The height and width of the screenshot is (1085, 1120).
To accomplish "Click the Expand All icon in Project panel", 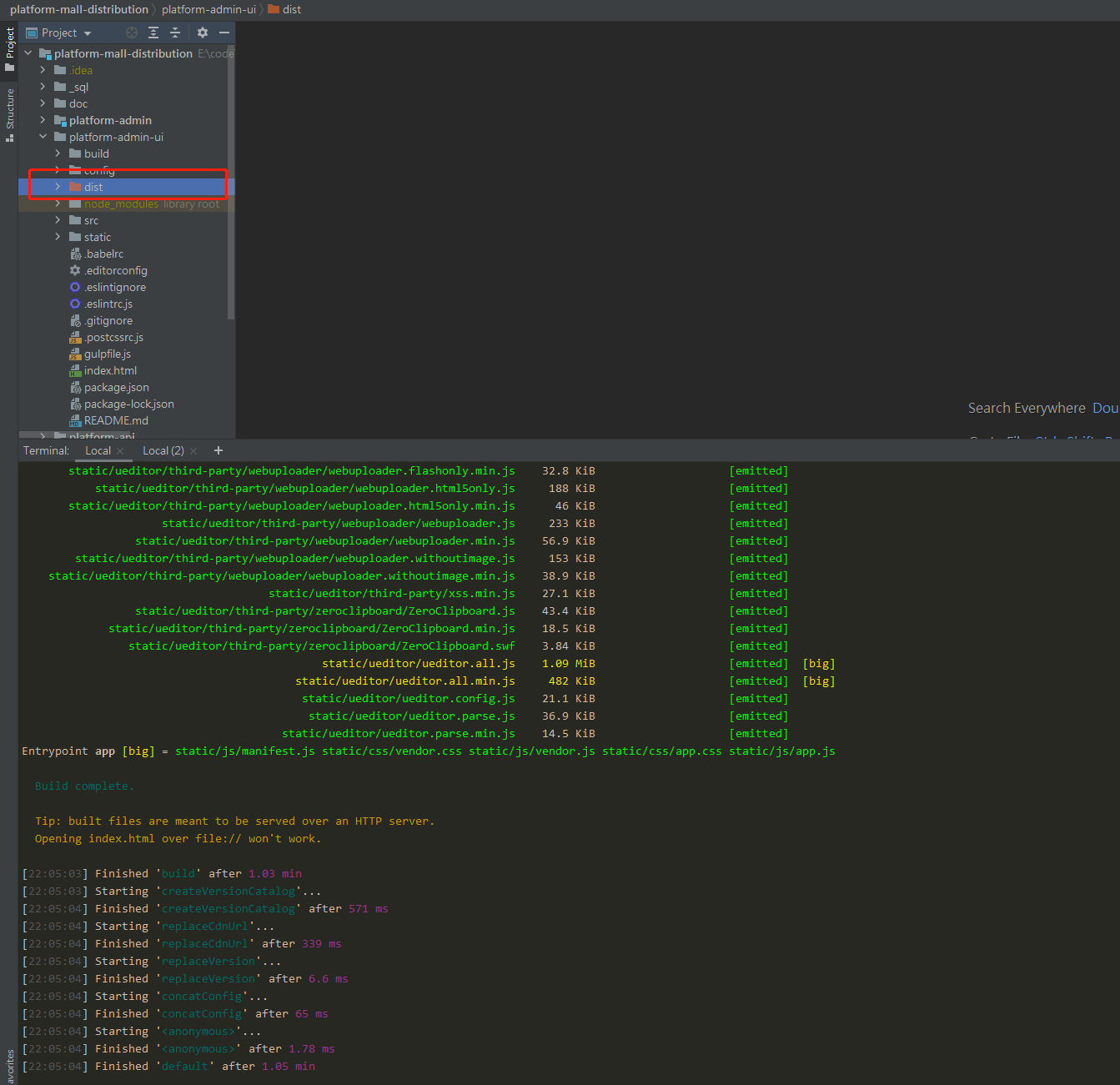I will point(153,33).
